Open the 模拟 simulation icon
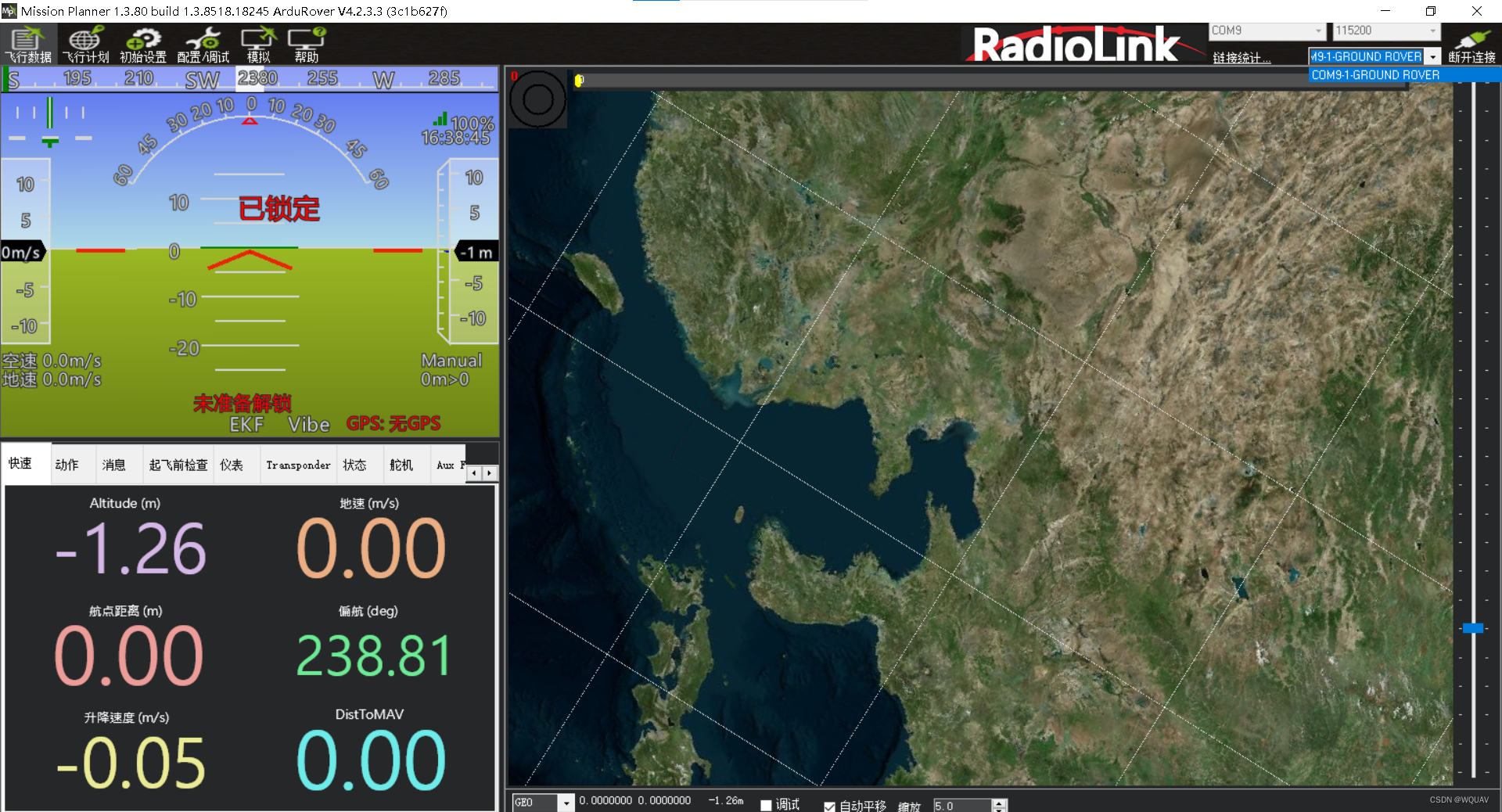Image resolution: width=1502 pixels, height=812 pixels. pyautogui.click(x=258, y=45)
